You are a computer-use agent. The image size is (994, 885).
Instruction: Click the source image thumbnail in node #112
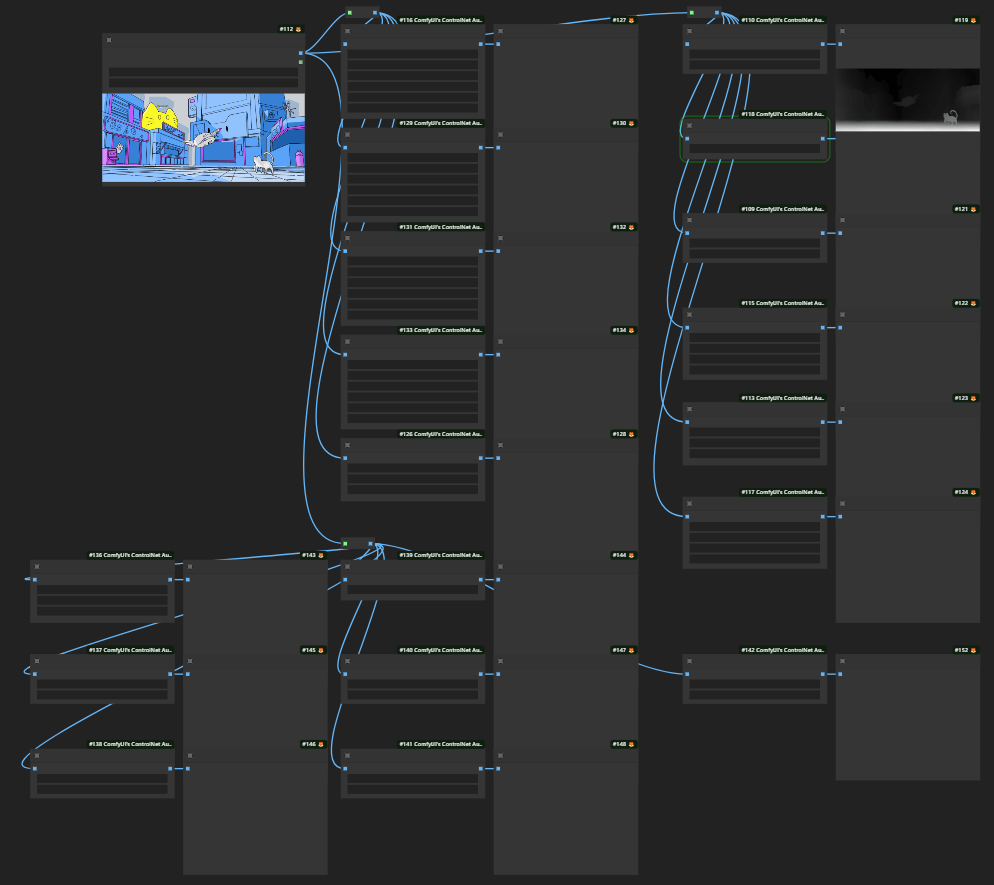pos(203,137)
